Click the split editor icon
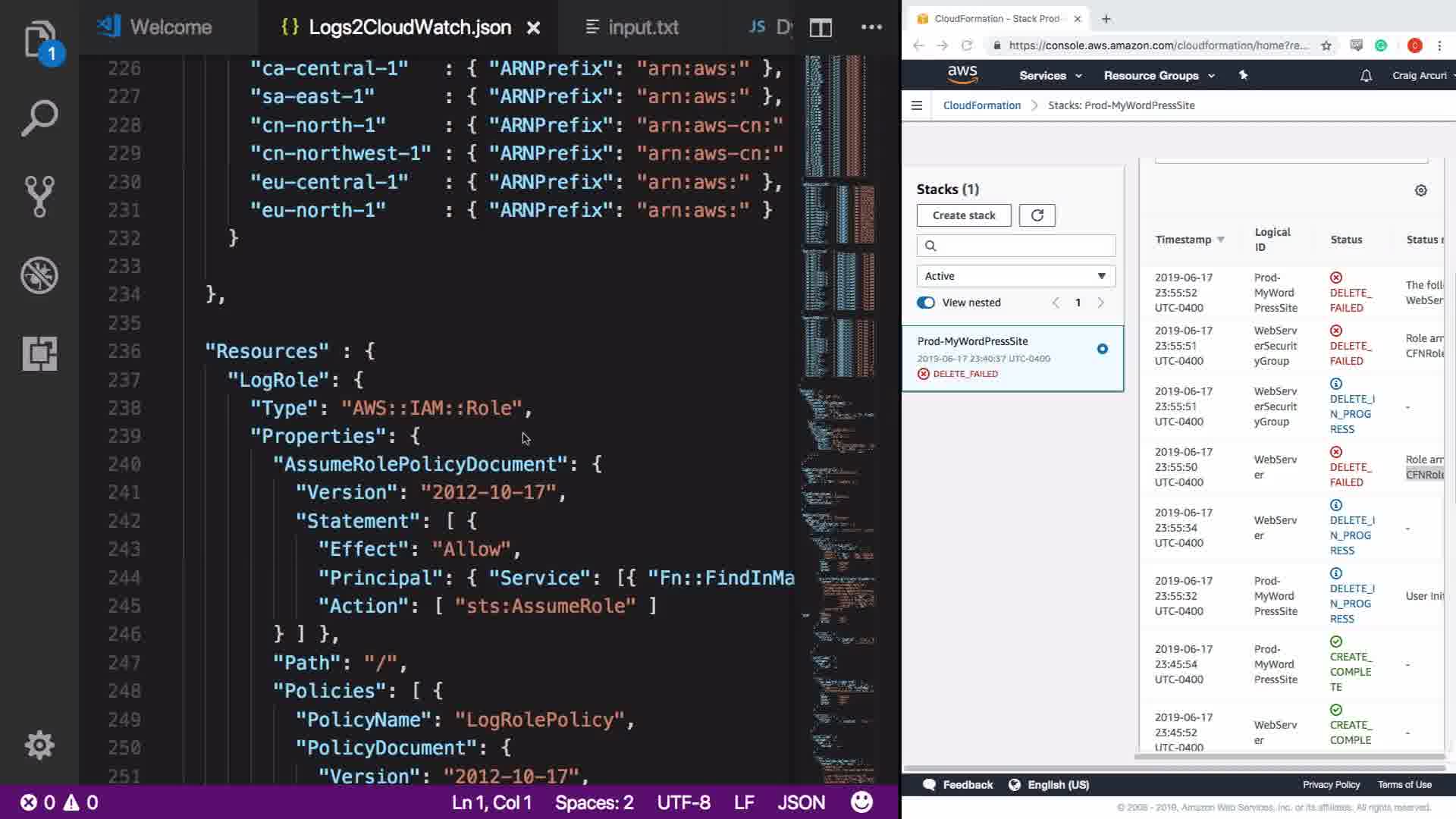 821,28
